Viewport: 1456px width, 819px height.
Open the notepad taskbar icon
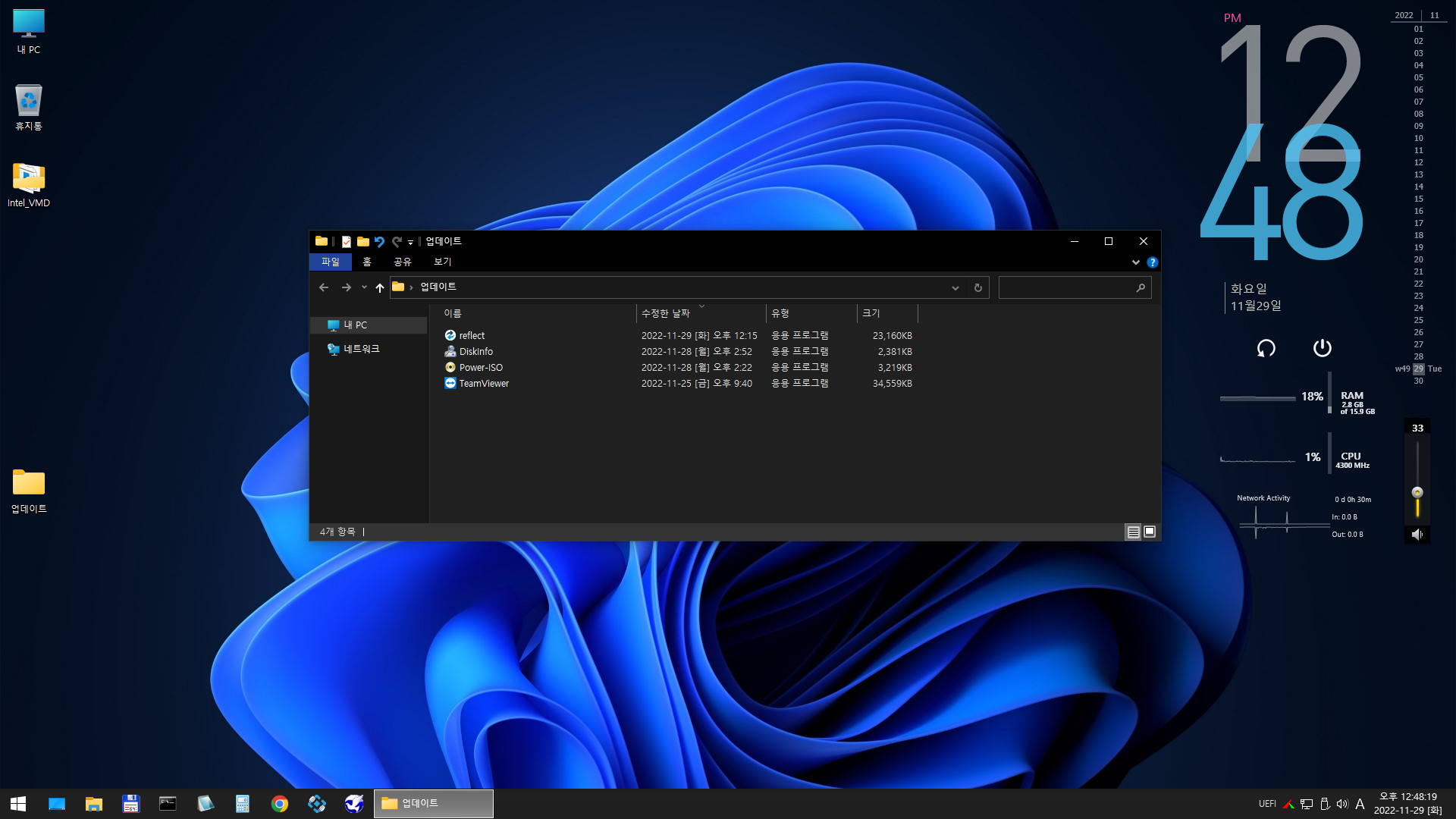click(206, 804)
